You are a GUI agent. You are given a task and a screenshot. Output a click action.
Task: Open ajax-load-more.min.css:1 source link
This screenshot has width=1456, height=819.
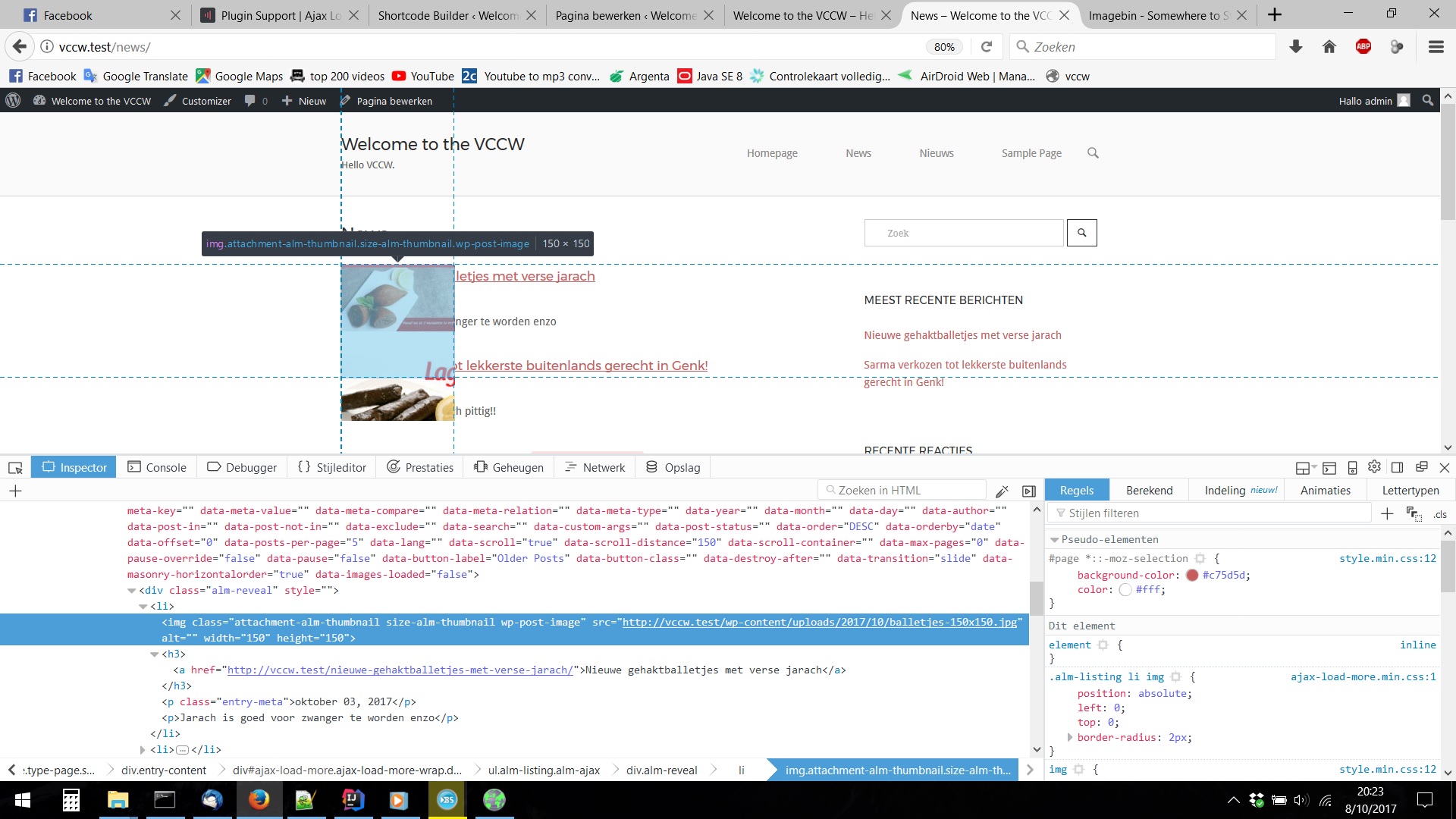1363,677
